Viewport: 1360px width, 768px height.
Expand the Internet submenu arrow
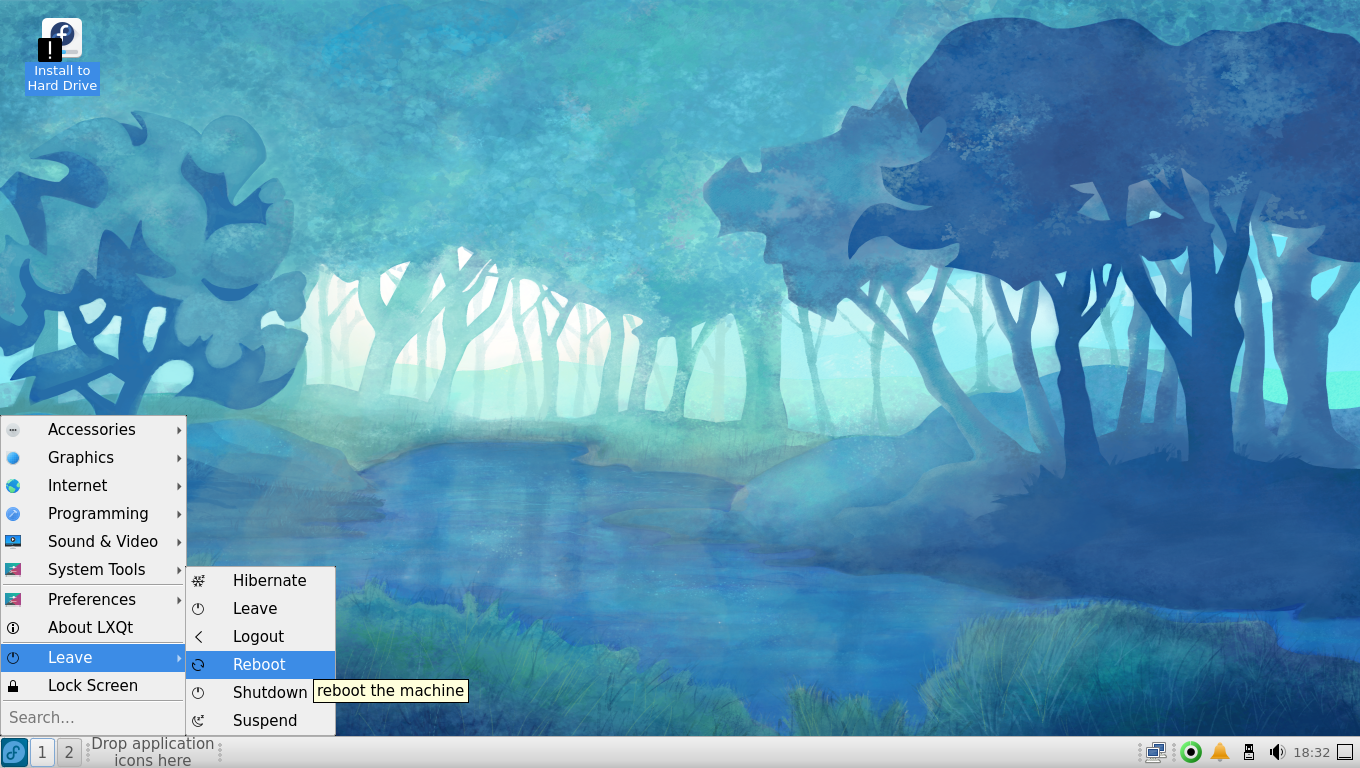click(179, 486)
